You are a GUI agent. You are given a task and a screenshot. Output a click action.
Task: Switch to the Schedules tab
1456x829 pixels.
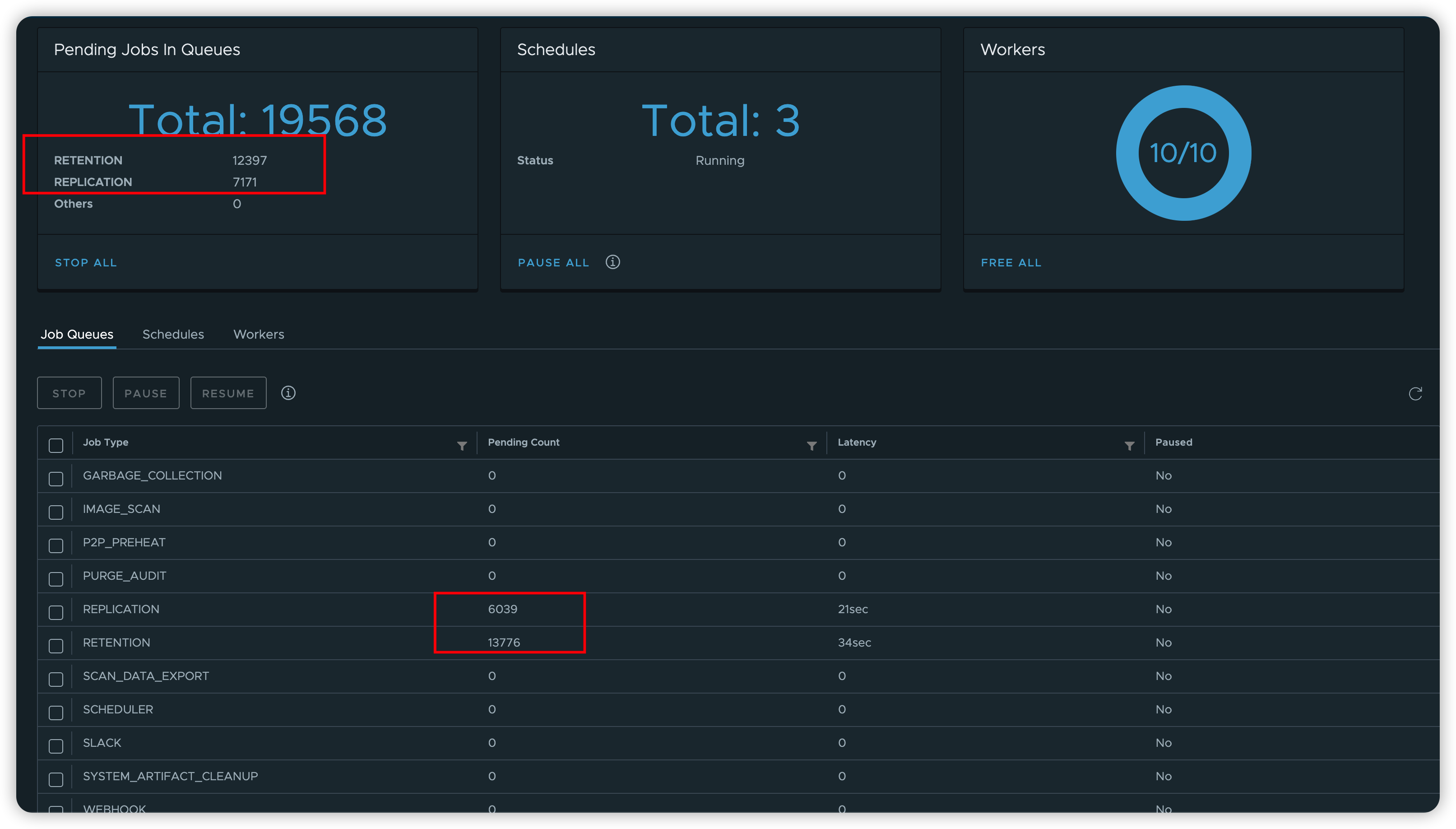173,334
